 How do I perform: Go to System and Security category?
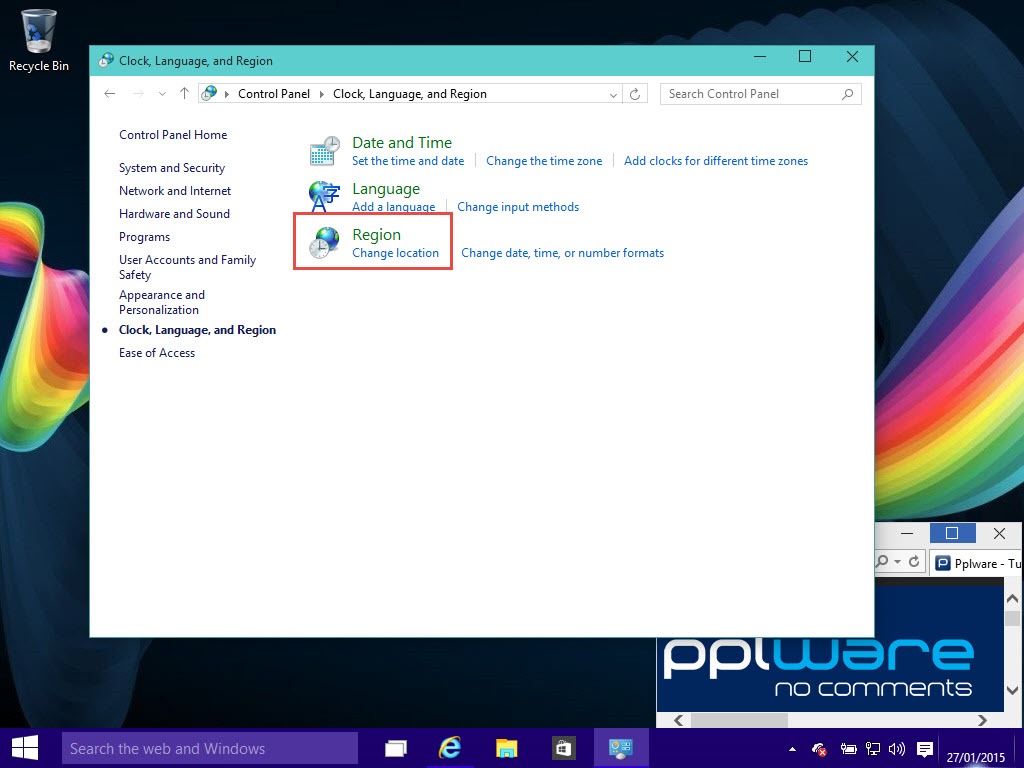click(x=172, y=168)
